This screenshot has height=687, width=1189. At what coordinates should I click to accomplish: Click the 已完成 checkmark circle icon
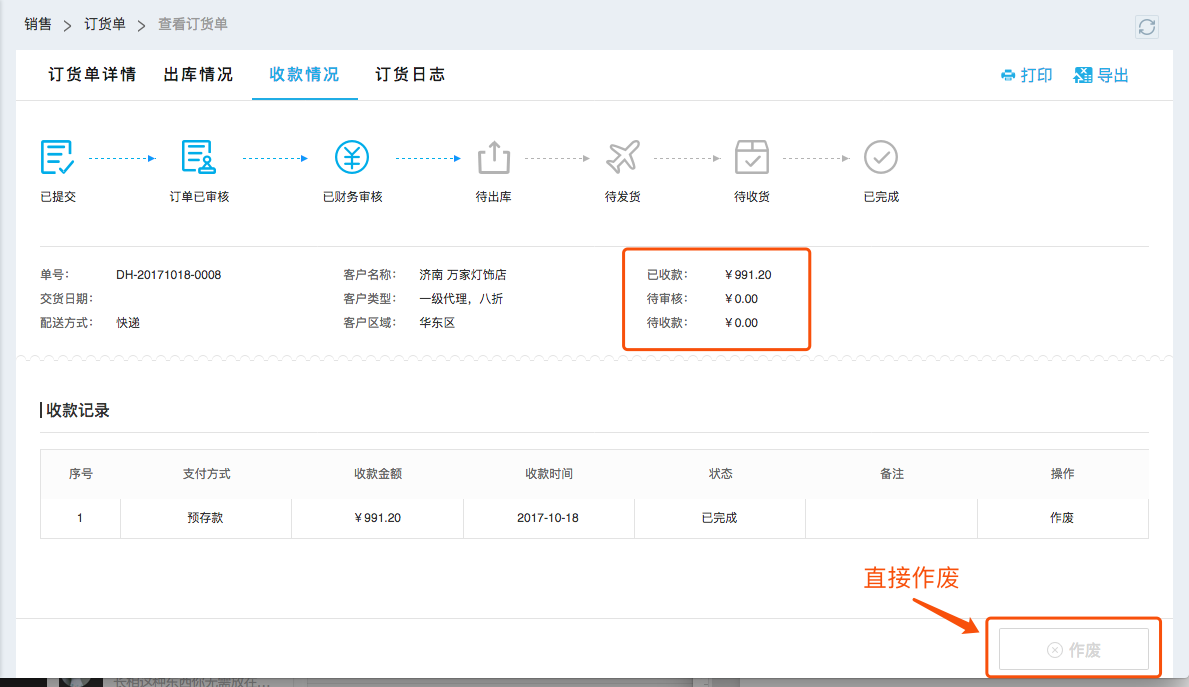tap(881, 157)
